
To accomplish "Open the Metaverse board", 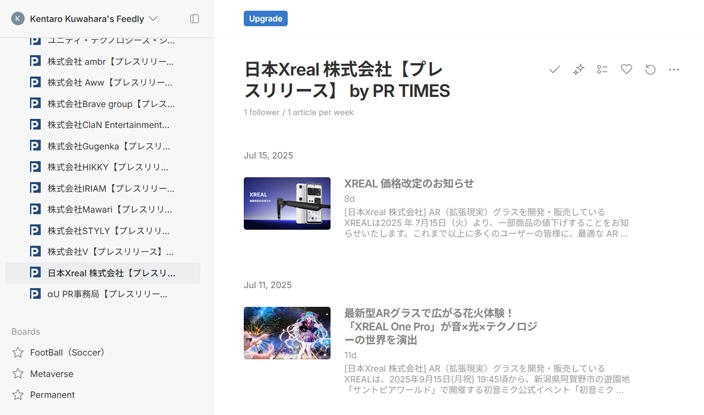I will [x=52, y=374].
